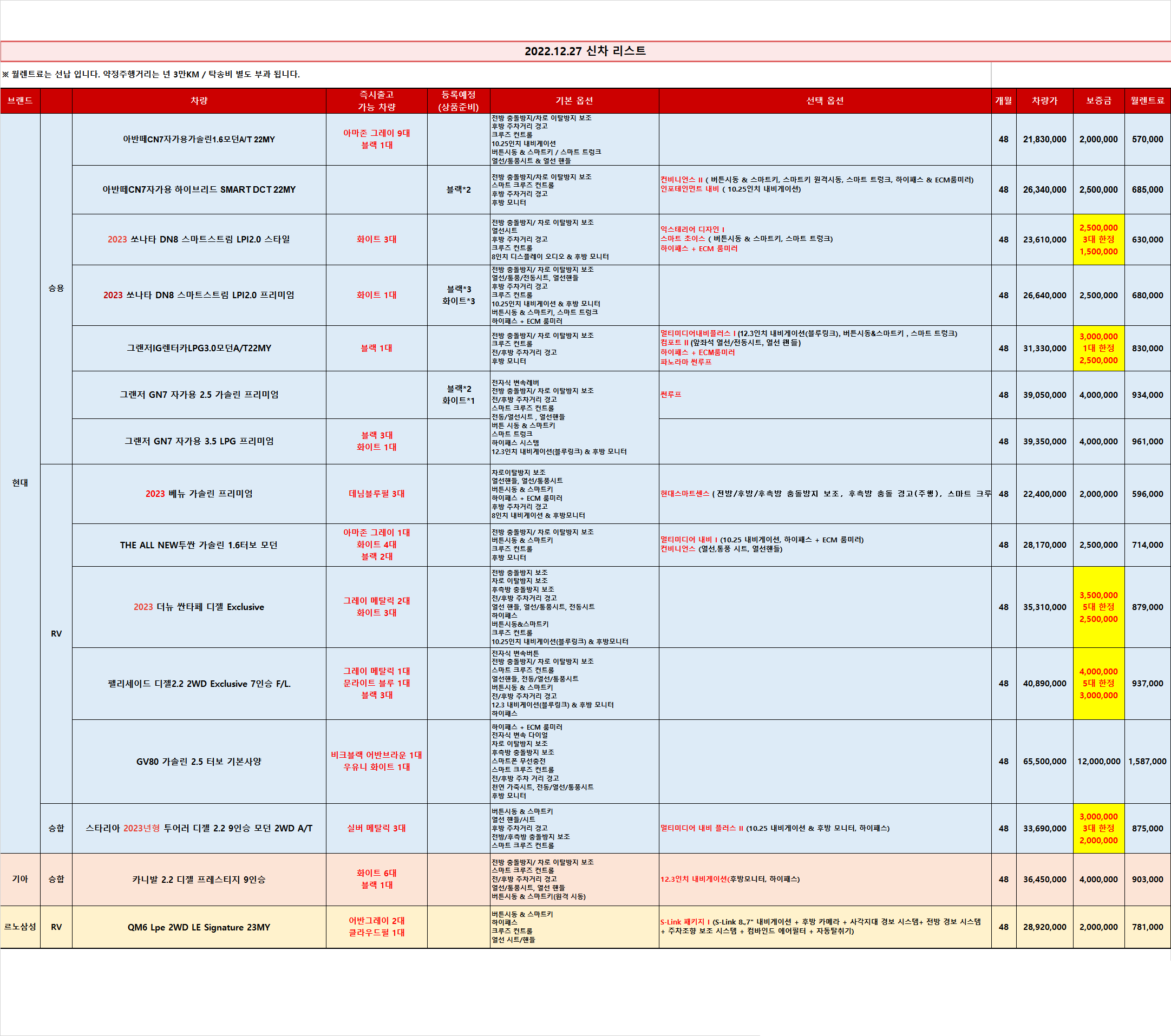Select the '월렌트료' column header
Screen dimensions: 1171x1036
pyautogui.click(x=1148, y=101)
